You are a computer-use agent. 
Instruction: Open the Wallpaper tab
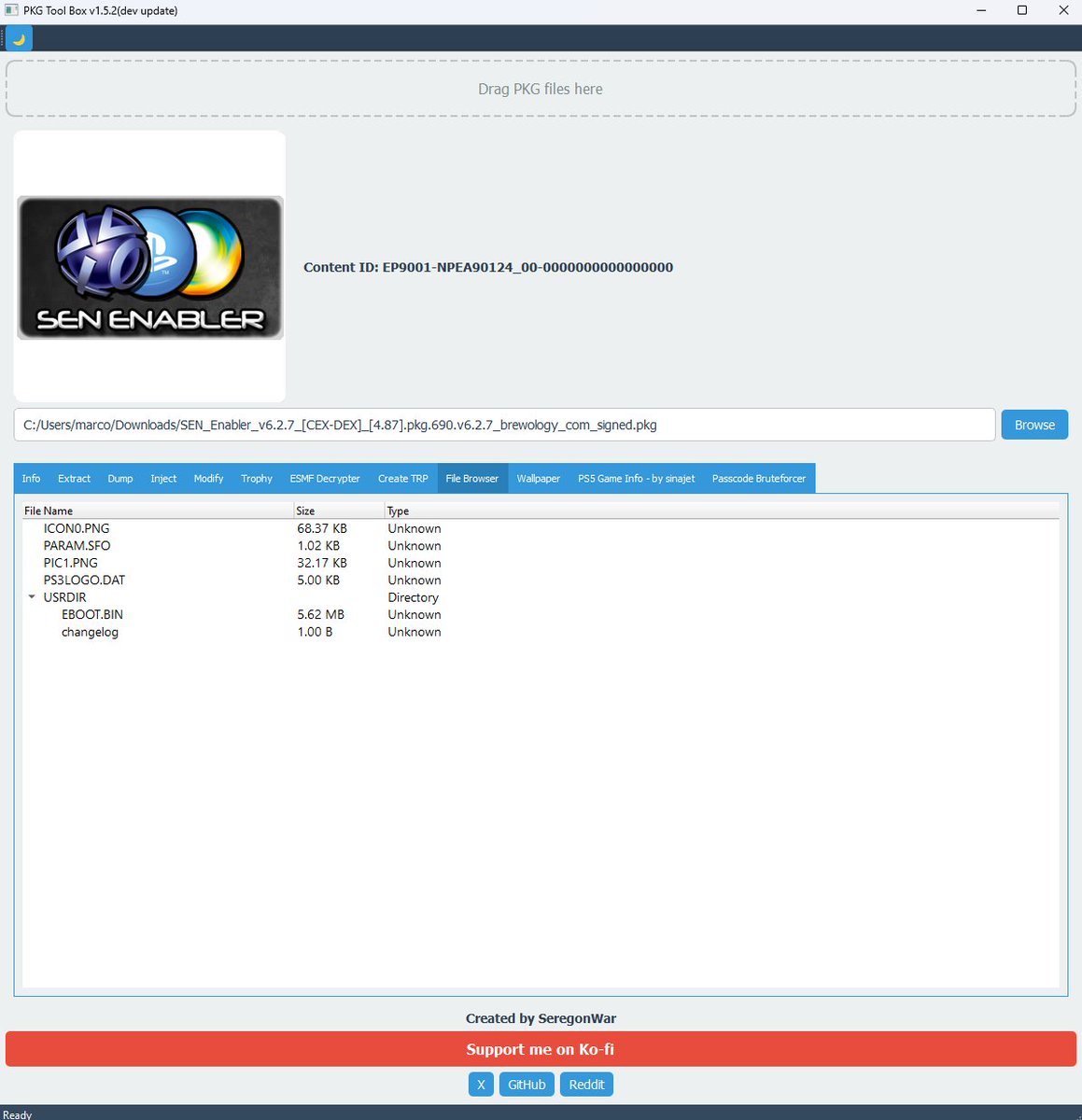point(539,478)
